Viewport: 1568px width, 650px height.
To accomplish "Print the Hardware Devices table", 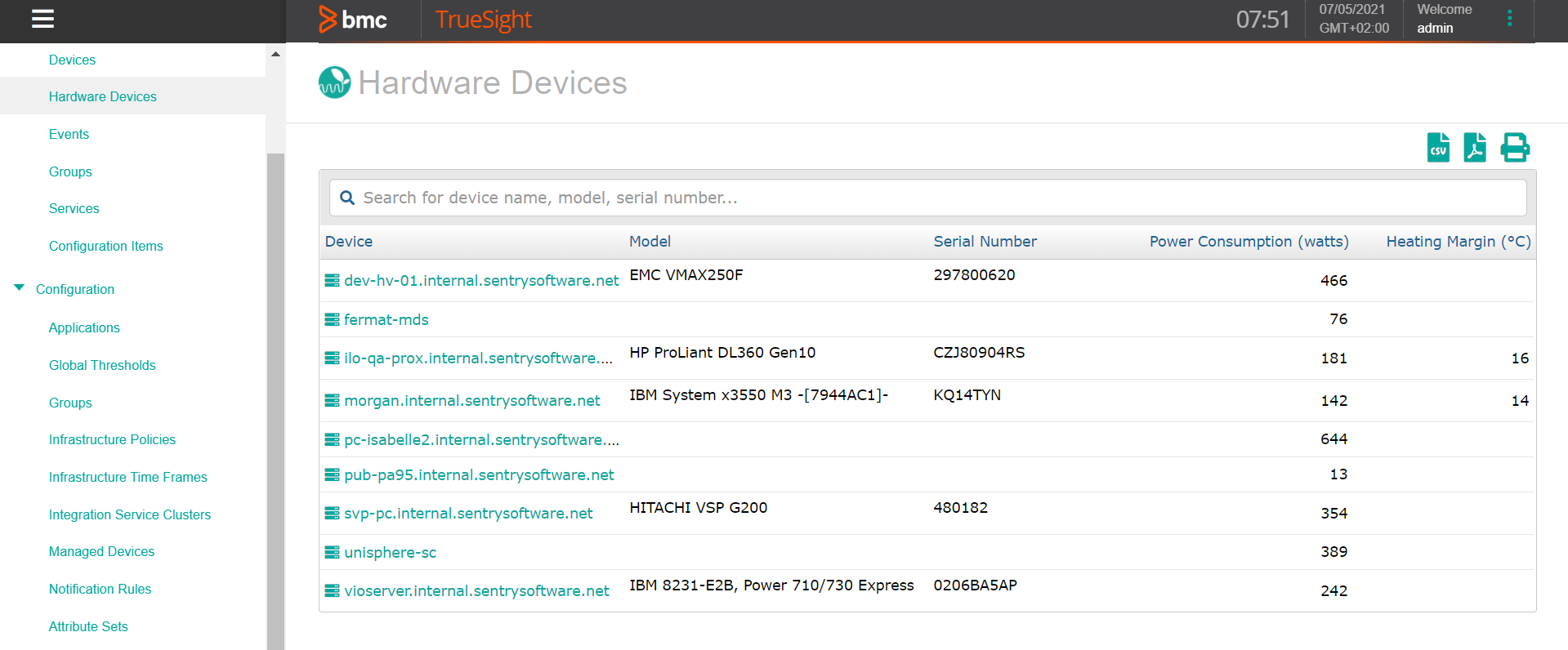I will click(1515, 148).
